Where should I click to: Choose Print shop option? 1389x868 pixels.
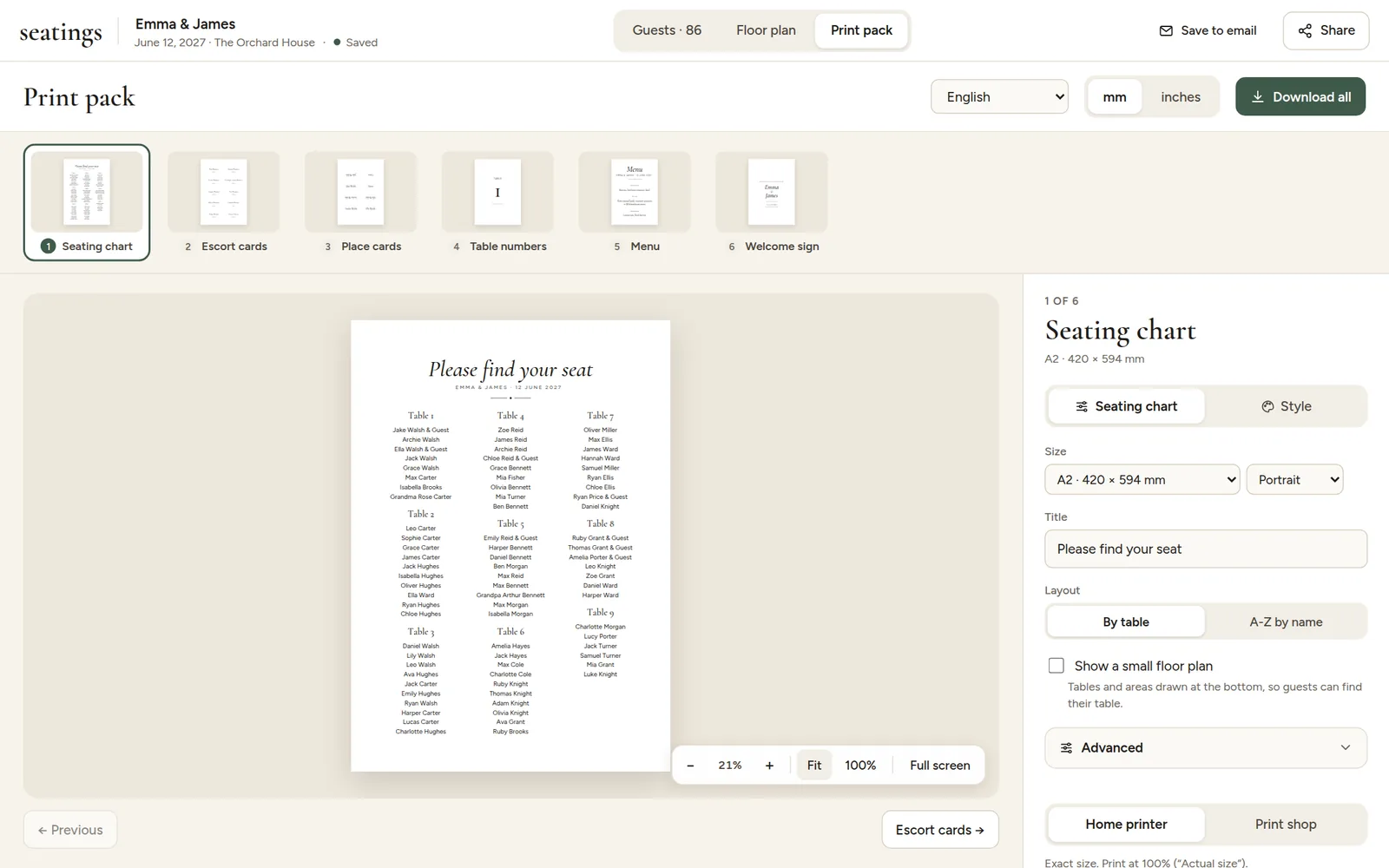(1286, 824)
